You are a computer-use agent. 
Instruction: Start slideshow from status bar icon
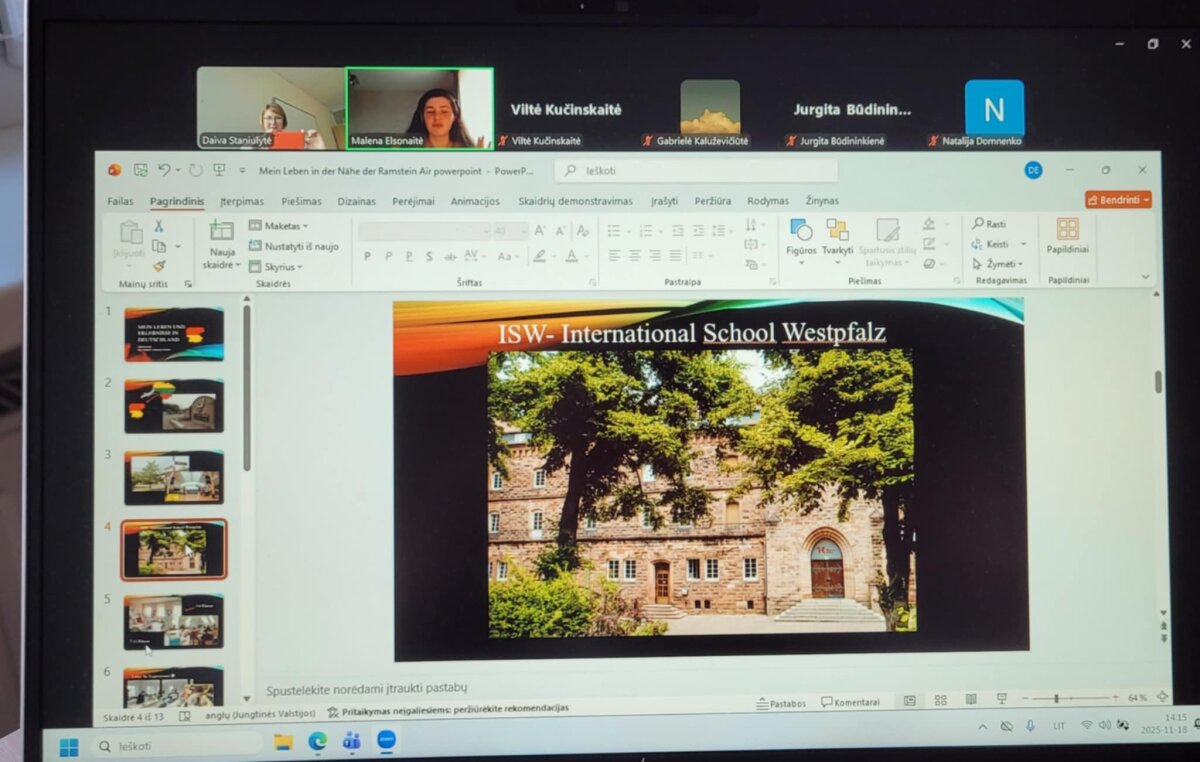click(x=1001, y=699)
